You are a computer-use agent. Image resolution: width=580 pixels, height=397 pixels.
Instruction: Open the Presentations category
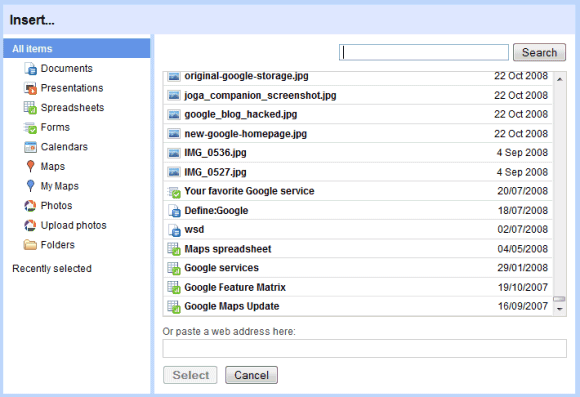pyautogui.click(x=72, y=88)
